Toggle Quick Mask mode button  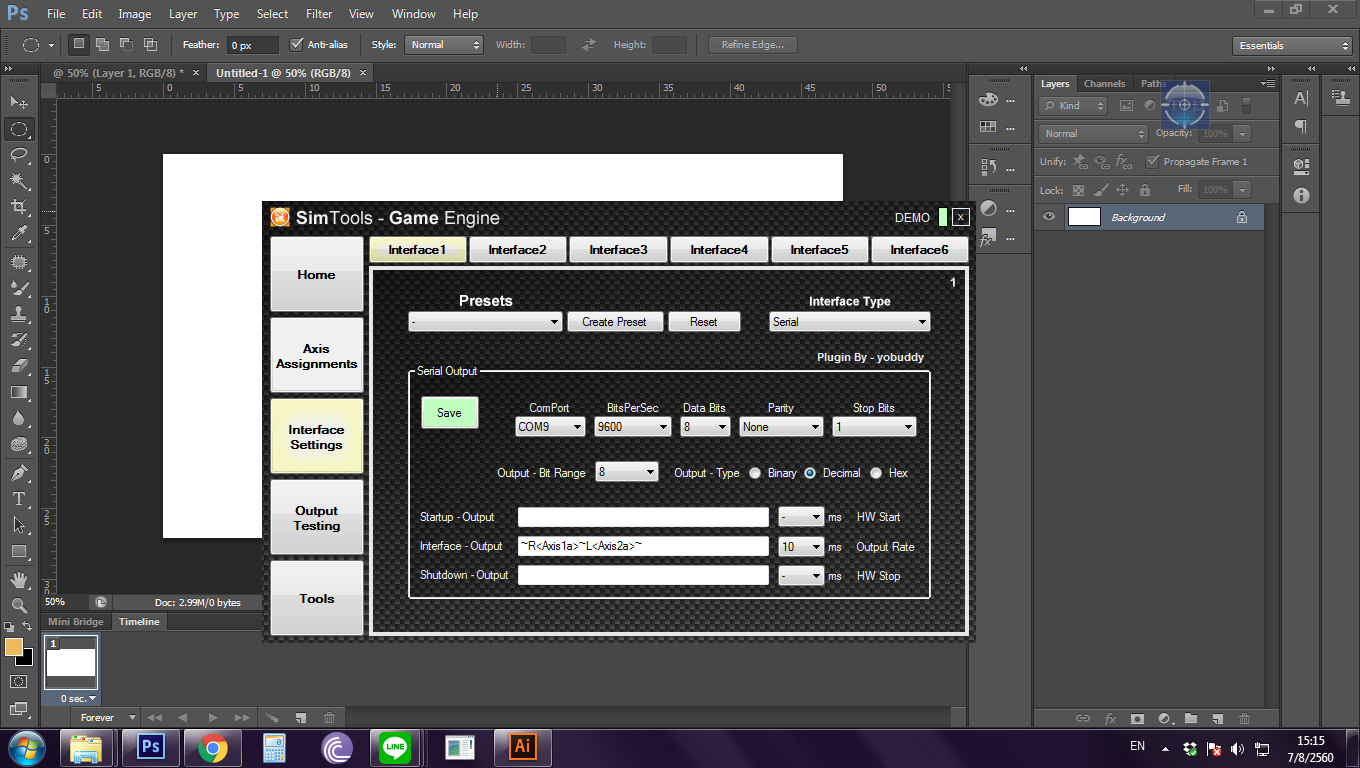19,681
